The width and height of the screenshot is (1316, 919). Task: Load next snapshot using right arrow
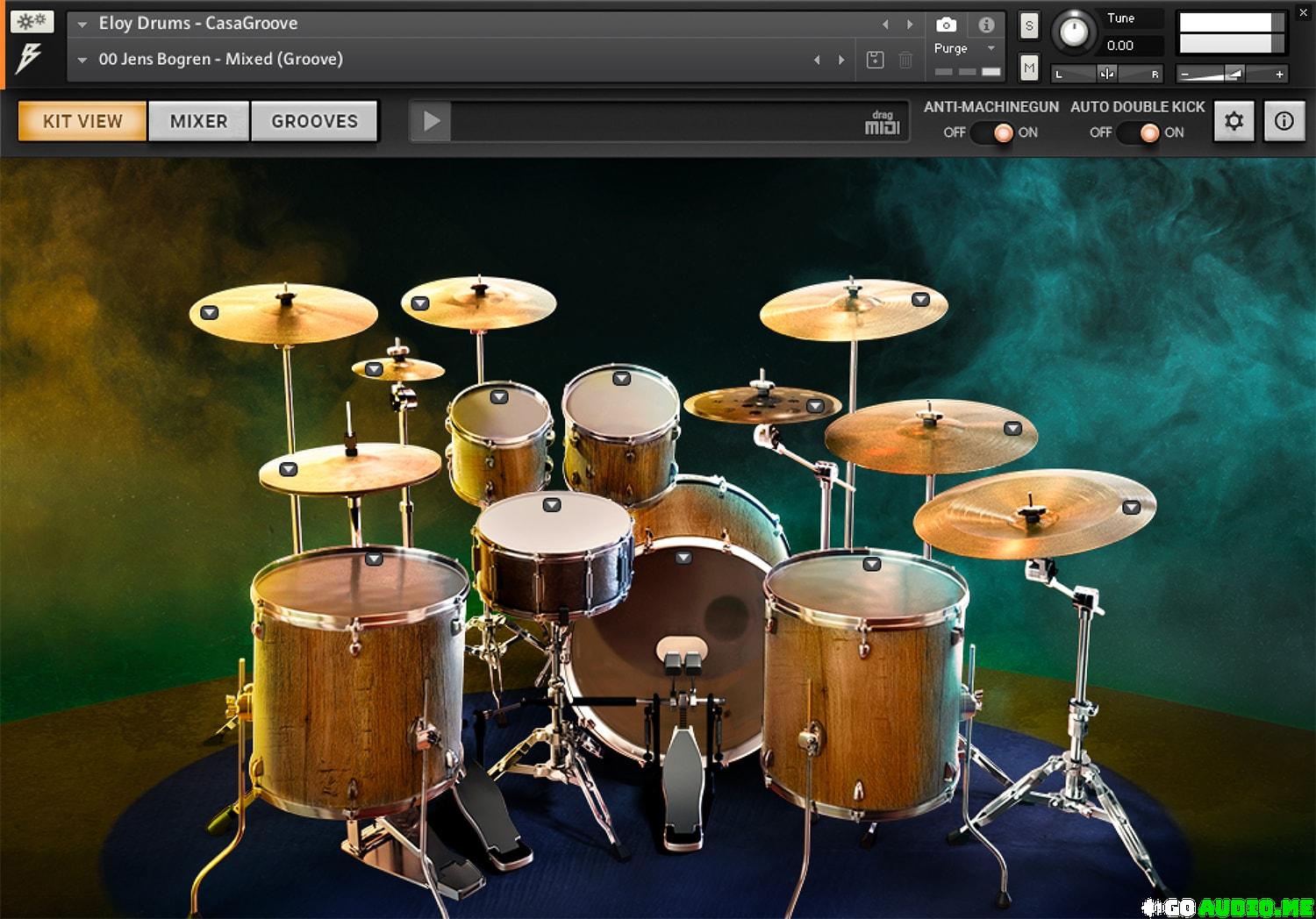point(841,60)
